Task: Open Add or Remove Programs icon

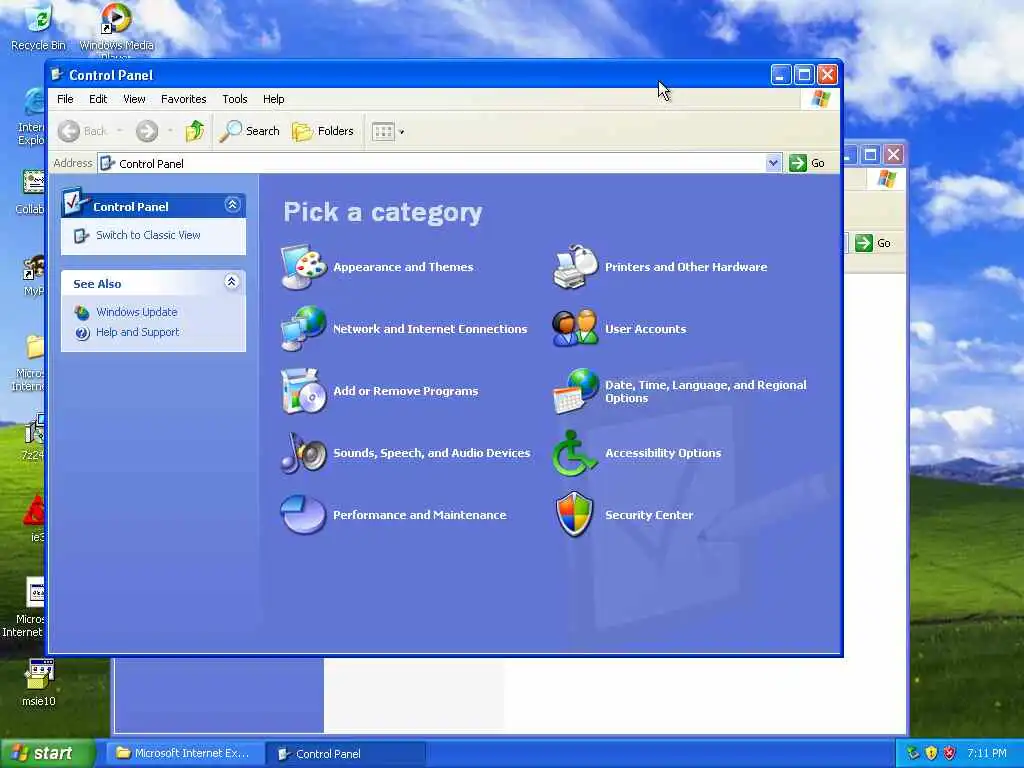Action: pyautogui.click(x=303, y=391)
